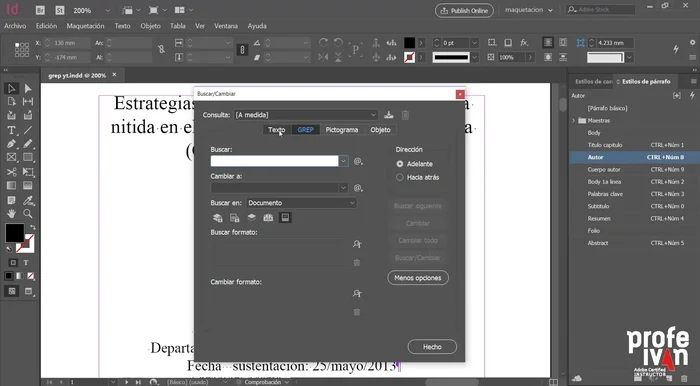Open Adobe Stock from St icon
The height and width of the screenshot is (386, 700).
coord(59,10)
